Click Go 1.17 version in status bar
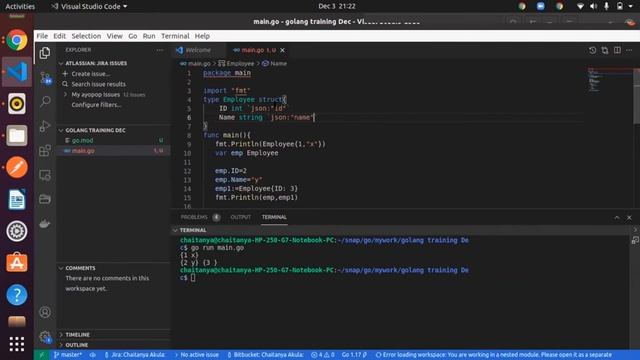Screen dimensions: 640x360 [x=354, y=355]
